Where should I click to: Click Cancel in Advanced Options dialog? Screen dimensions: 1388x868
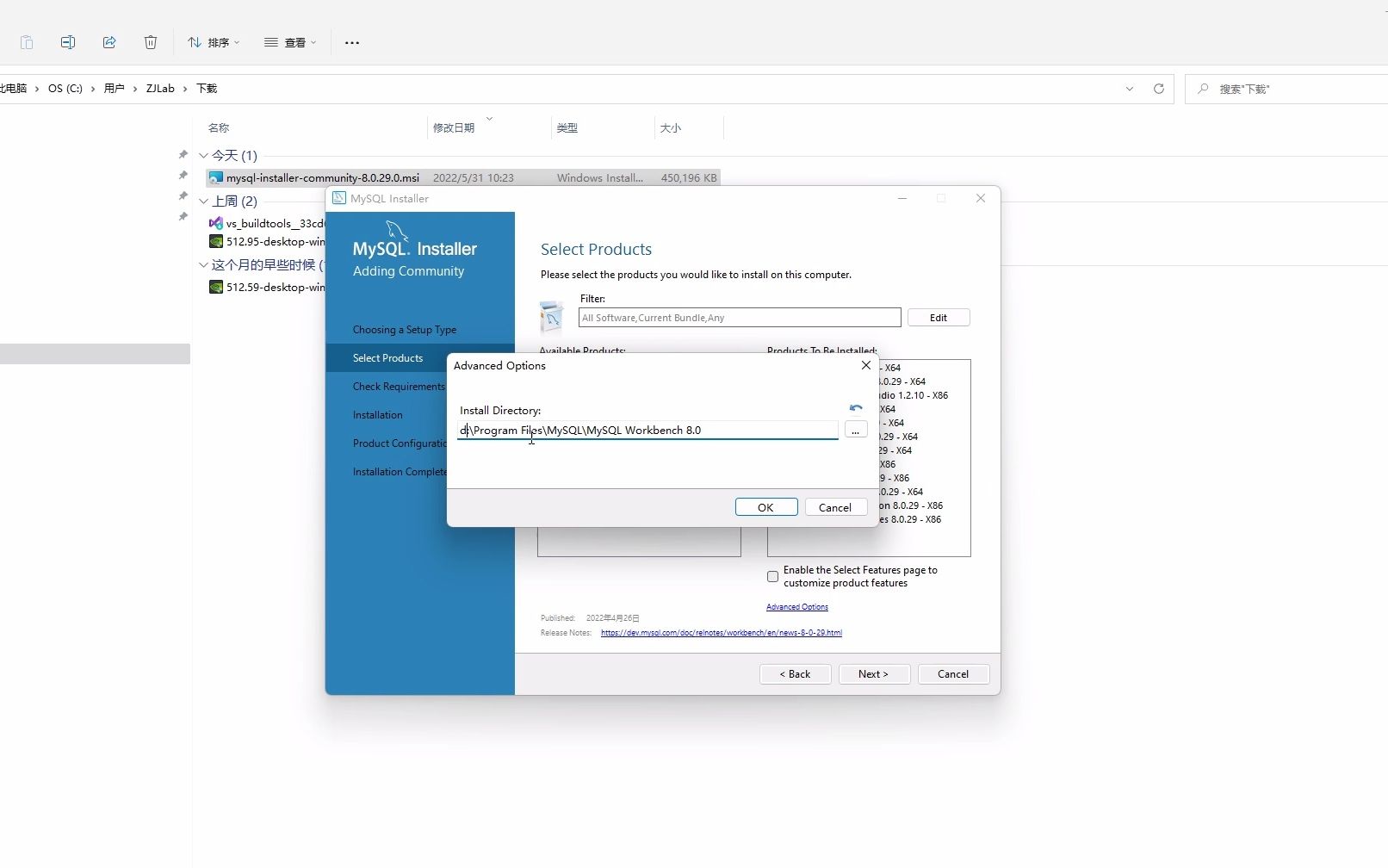pyautogui.click(x=835, y=507)
